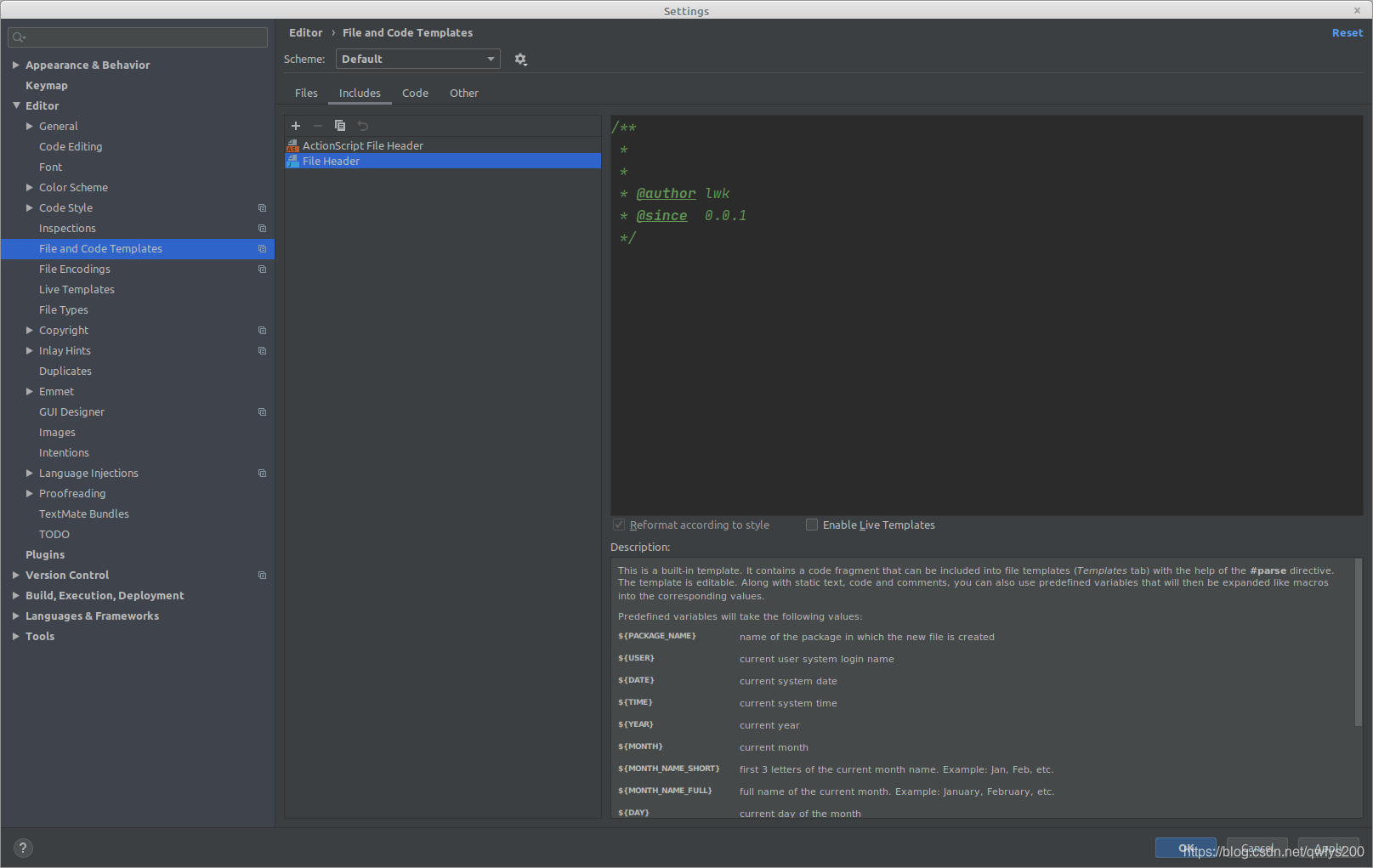Click the description panel scrollbar
Image resolution: width=1373 pixels, height=868 pixels.
tap(1358, 643)
